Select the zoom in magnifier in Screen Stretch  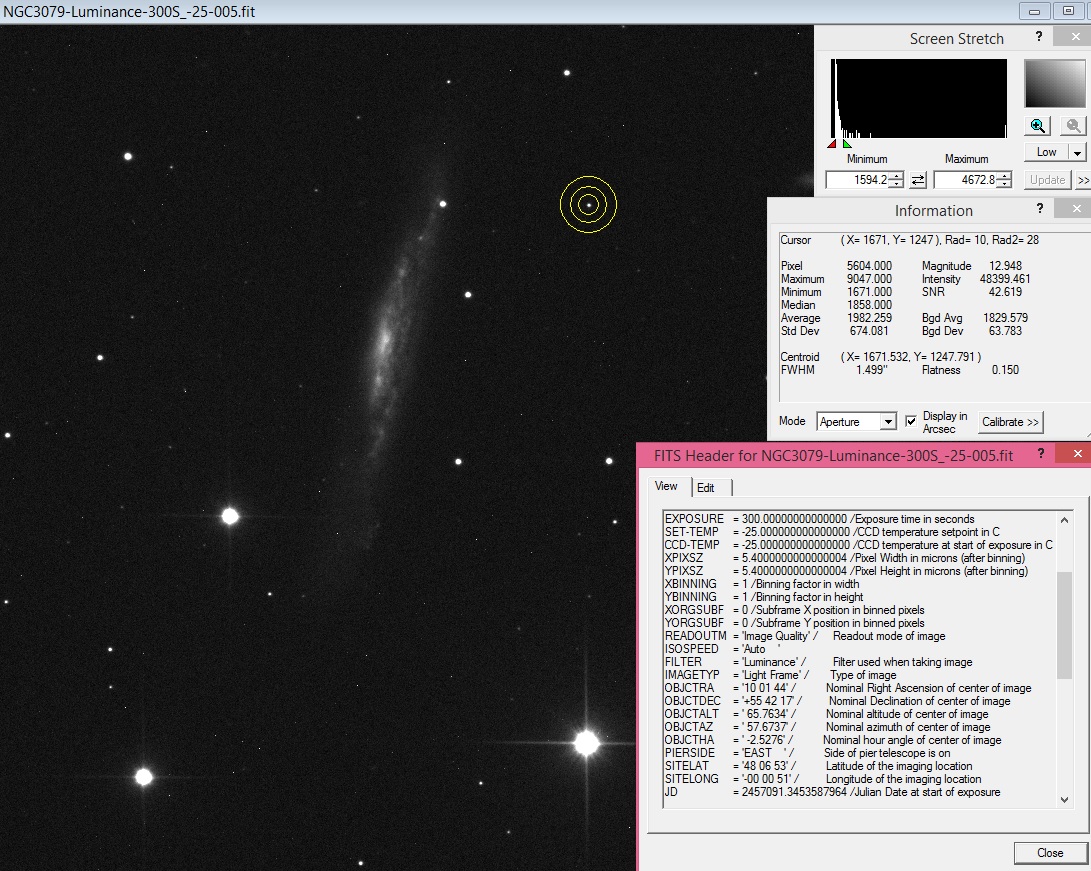(x=1037, y=125)
